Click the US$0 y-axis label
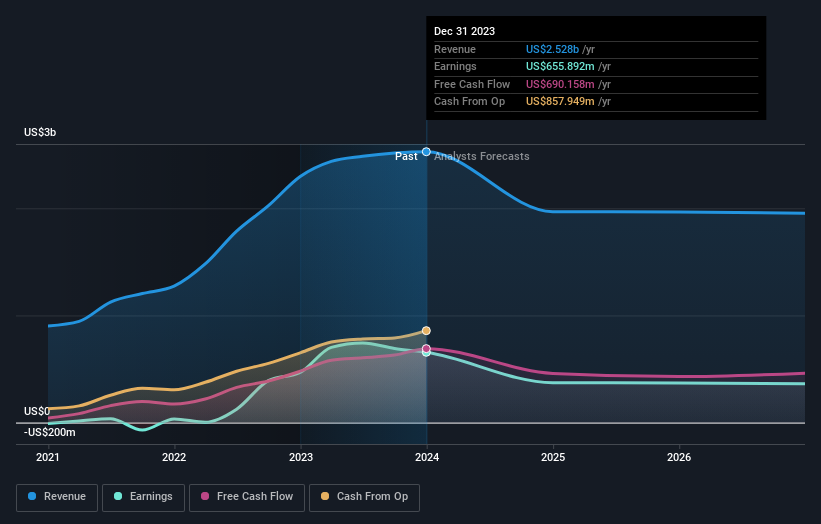The height and width of the screenshot is (524, 821). coord(37,411)
